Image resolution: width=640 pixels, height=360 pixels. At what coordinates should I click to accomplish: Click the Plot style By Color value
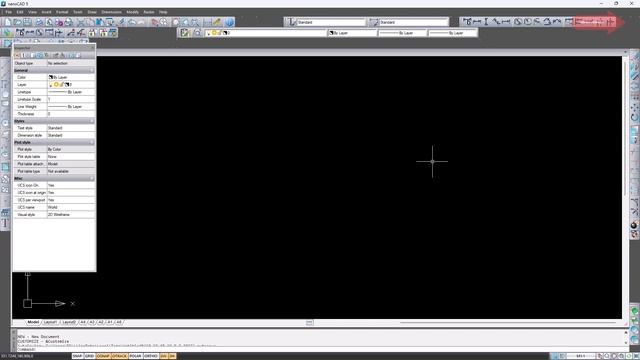pyautogui.click(x=71, y=149)
